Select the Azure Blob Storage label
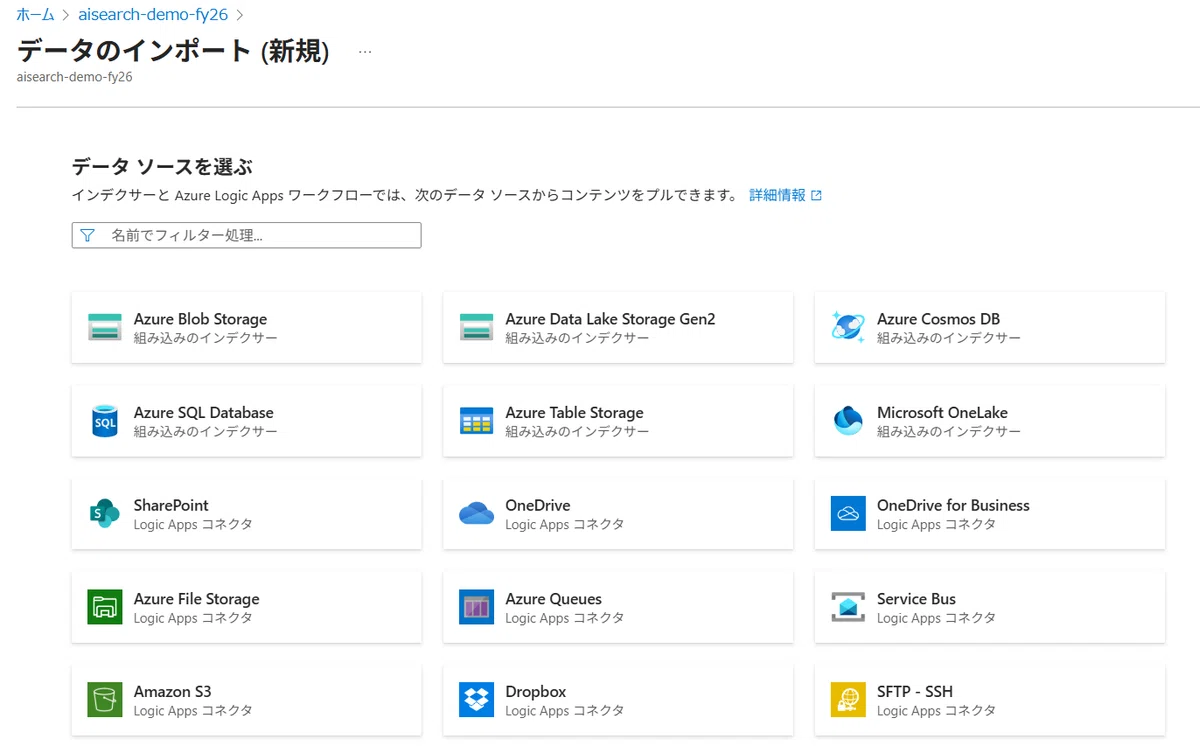1200x753 pixels. coord(200,319)
